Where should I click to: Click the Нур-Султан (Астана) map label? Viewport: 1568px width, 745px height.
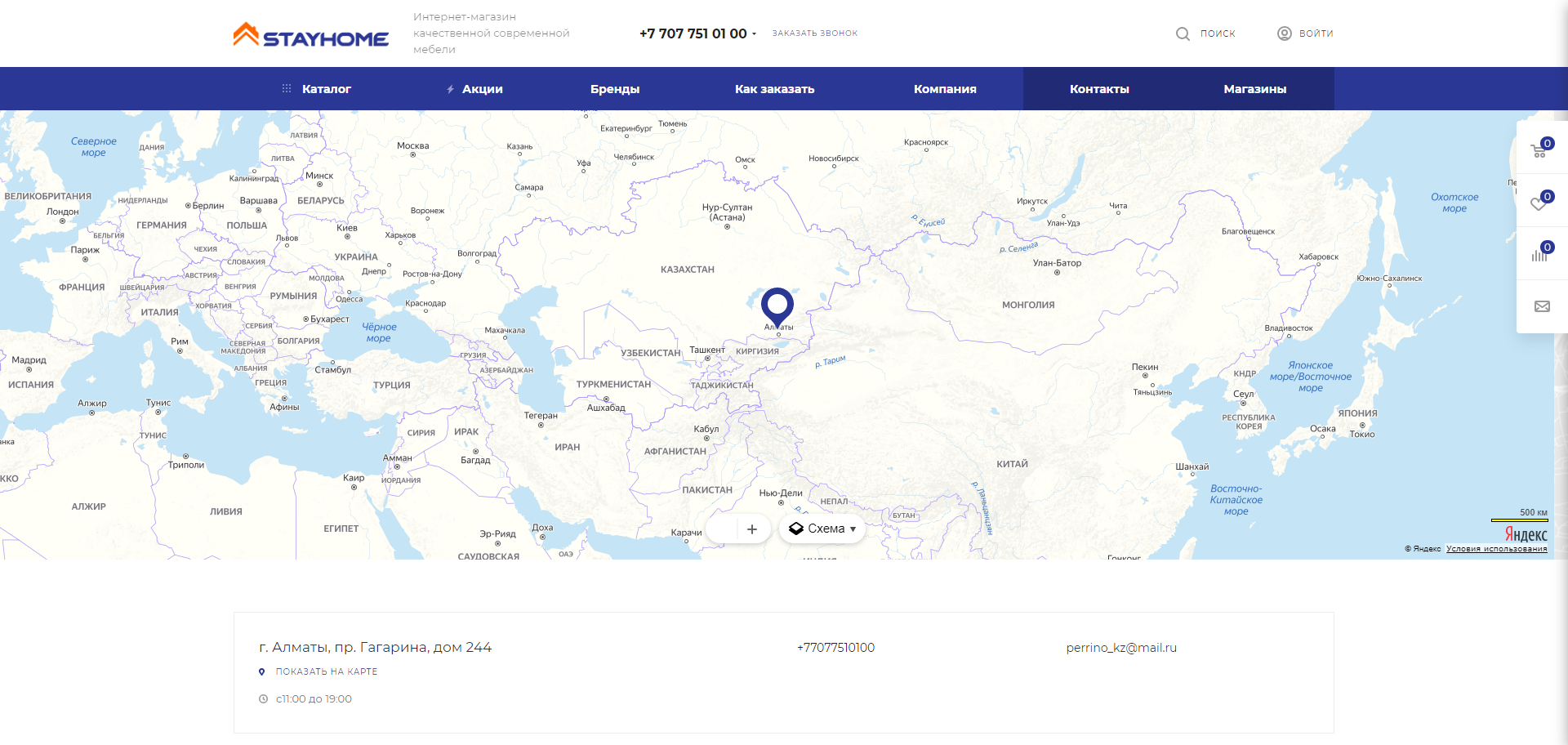727,212
